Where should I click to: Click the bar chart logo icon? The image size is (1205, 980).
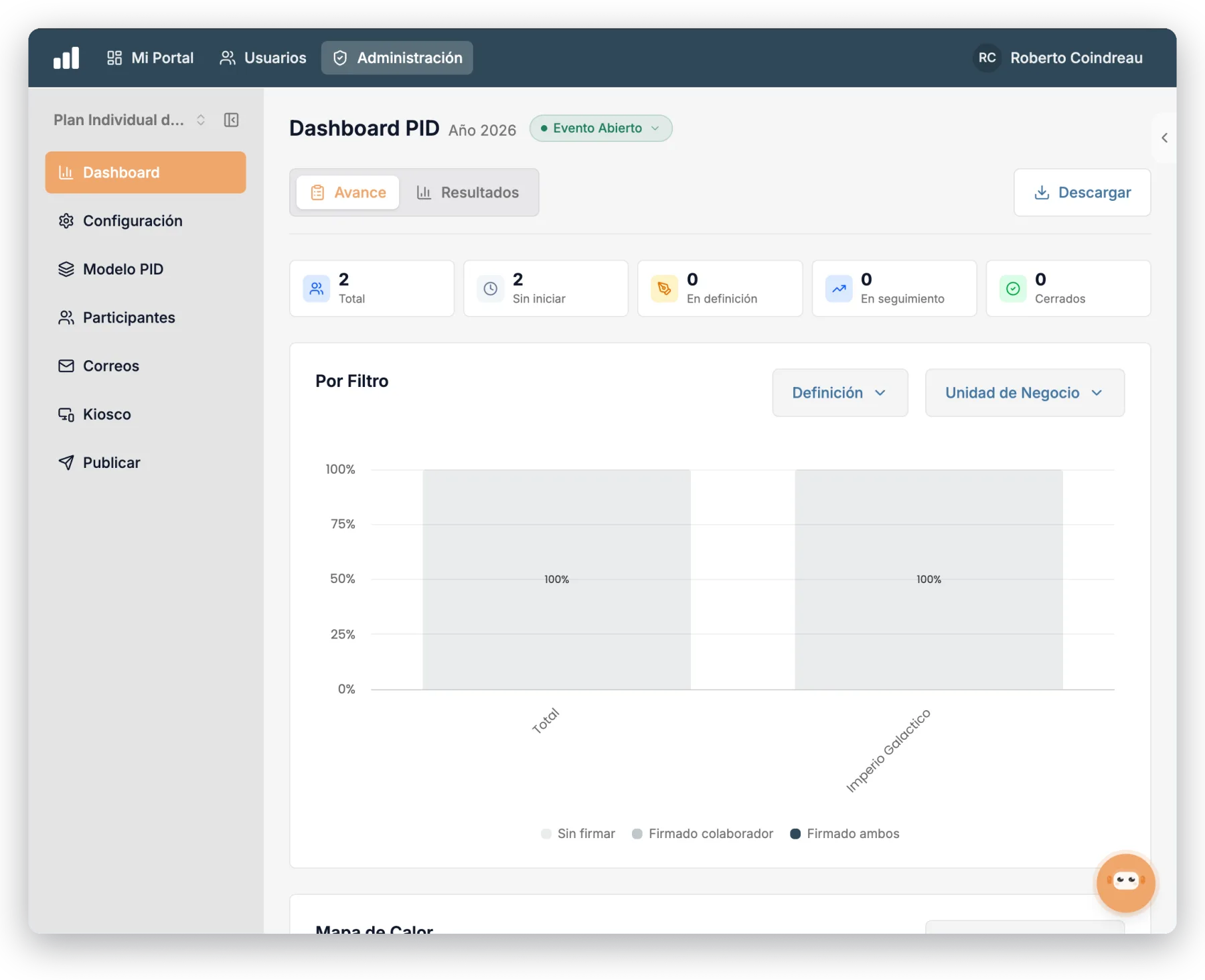point(66,58)
